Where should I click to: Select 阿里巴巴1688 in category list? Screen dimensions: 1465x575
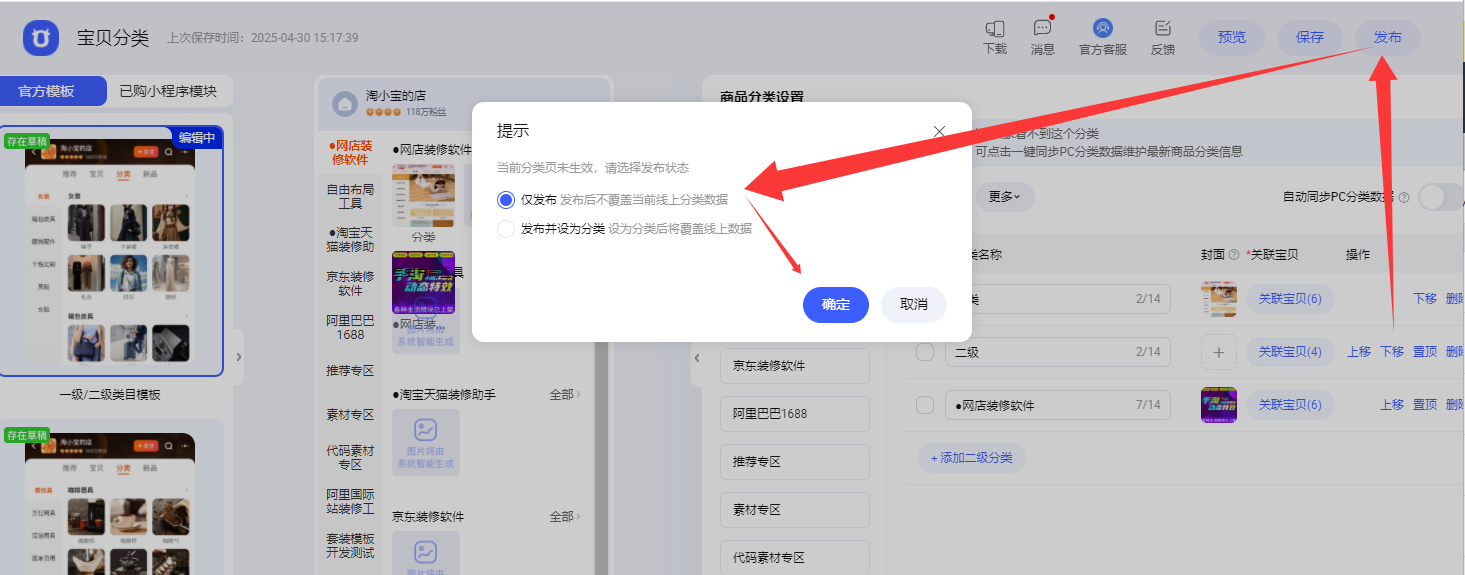tap(795, 414)
